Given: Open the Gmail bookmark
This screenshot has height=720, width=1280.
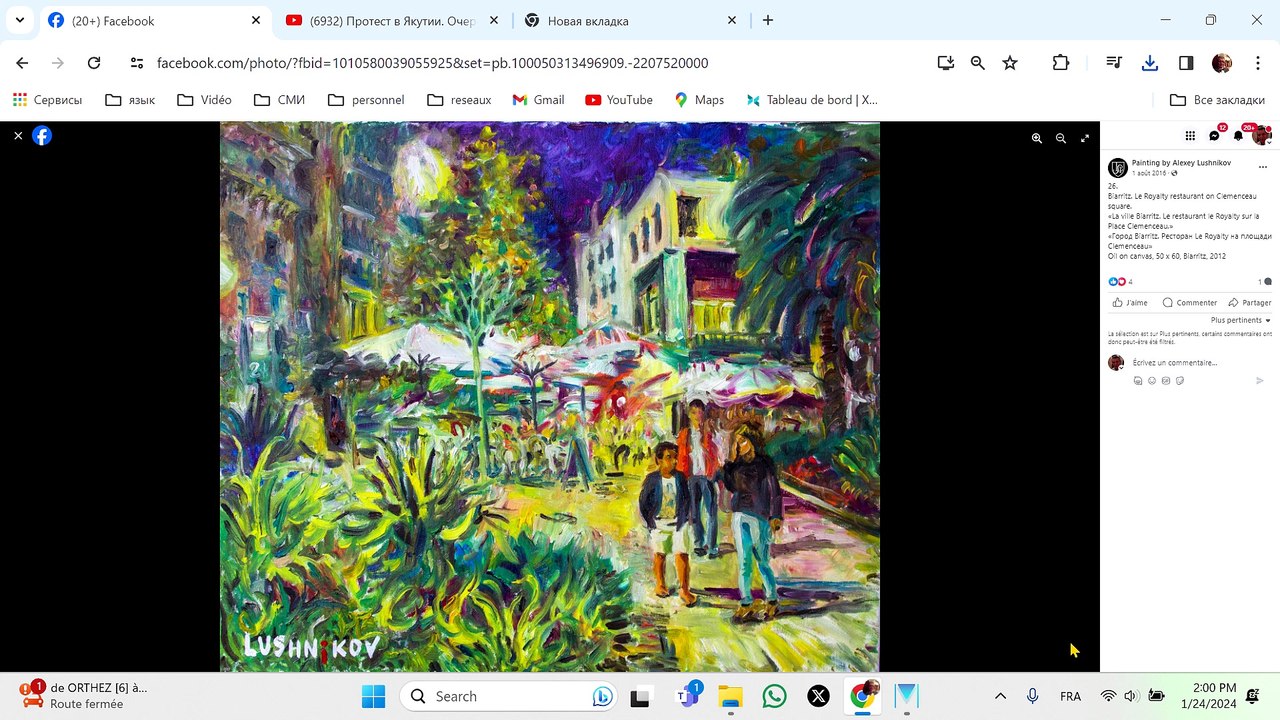Looking at the screenshot, I should [x=538, y=100].
